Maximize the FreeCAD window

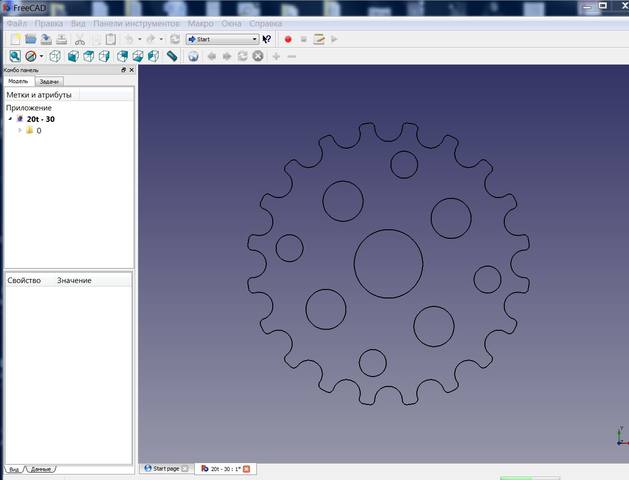pyautogui.click(x=603, y=6)
